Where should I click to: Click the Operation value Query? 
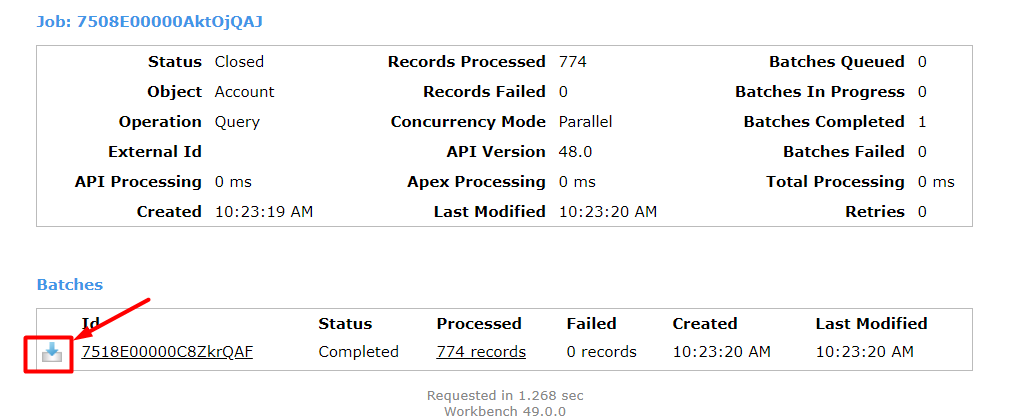point(237,123)
